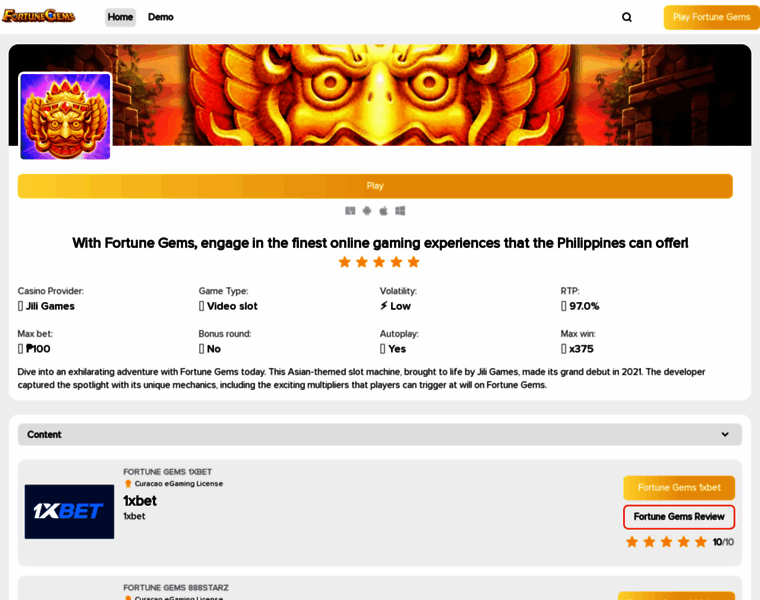The height and width of the screenshot is (600, 760).
Task: Open the Demo menu item
Action: click(x=160, y=17)
